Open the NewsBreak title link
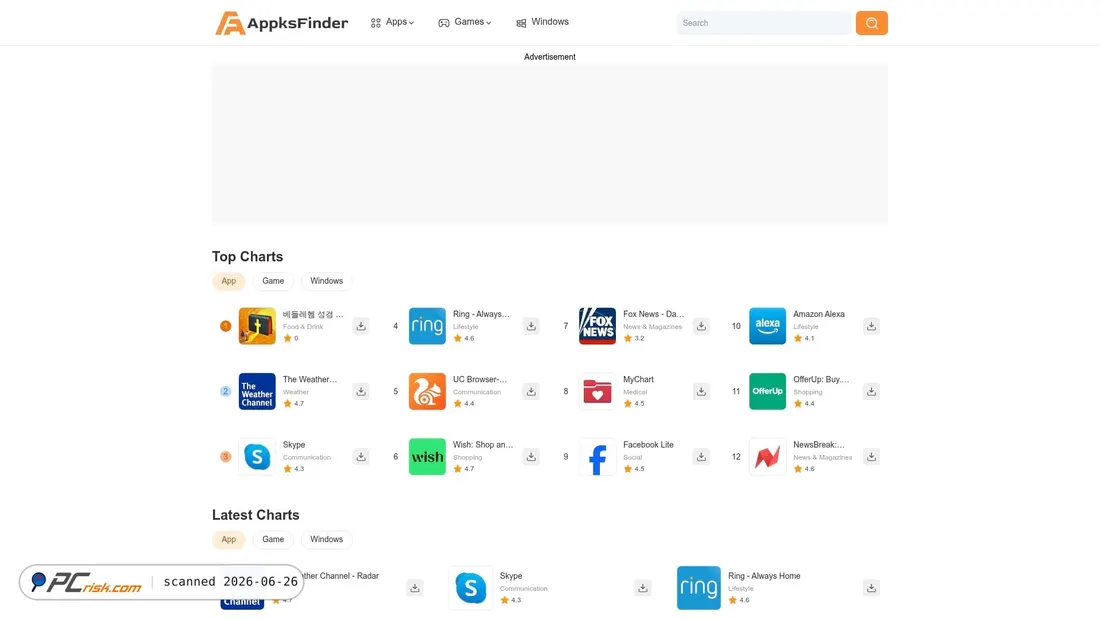1100x619 pixels. 819,445
